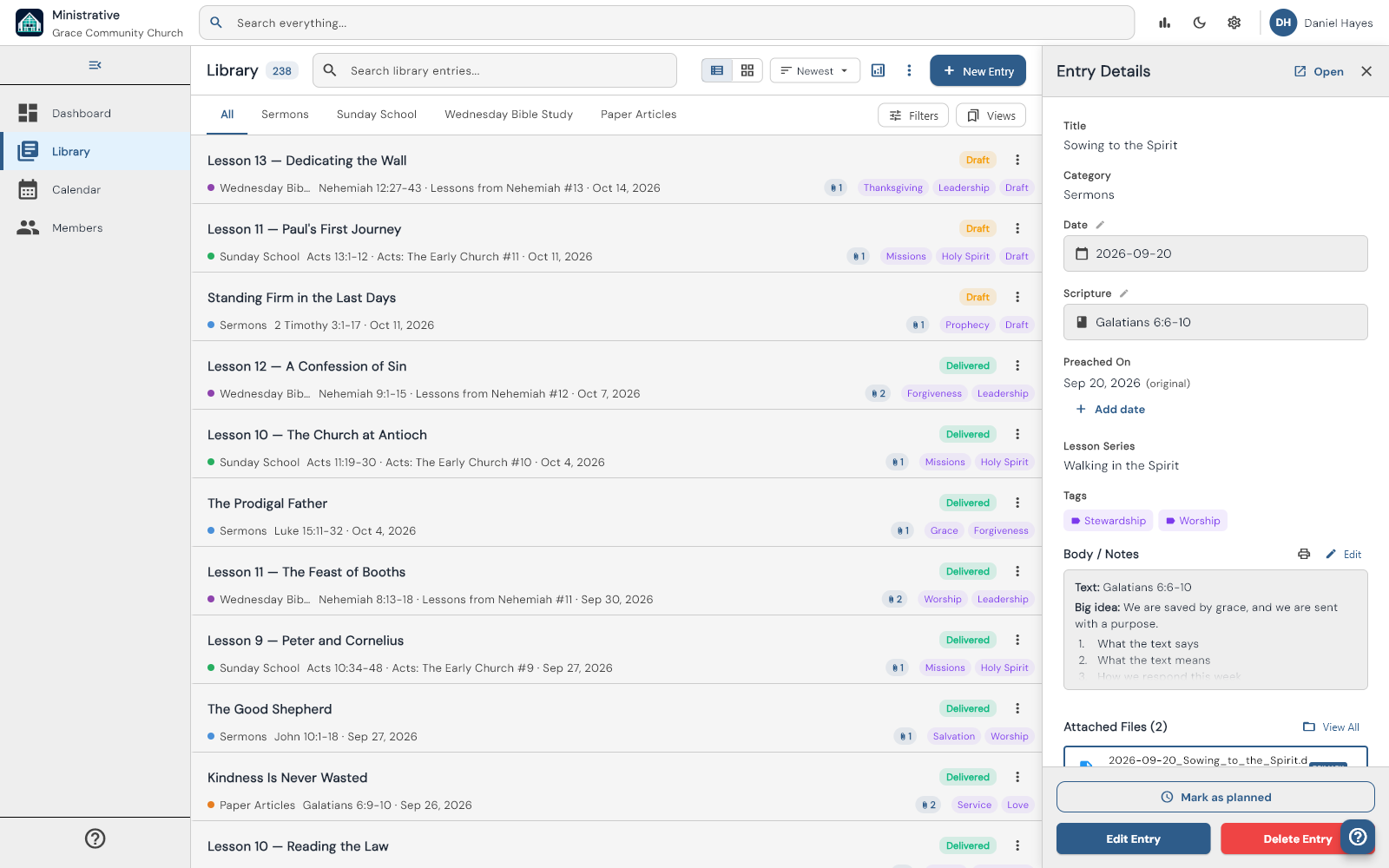
Task: Switch to list view toggle
Action: (x=717, y=70)
